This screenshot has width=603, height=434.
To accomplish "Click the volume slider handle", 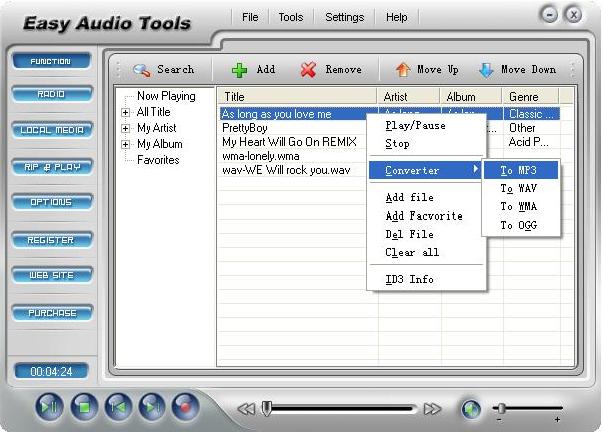I will pyautogui.click(x=501, y=408).
